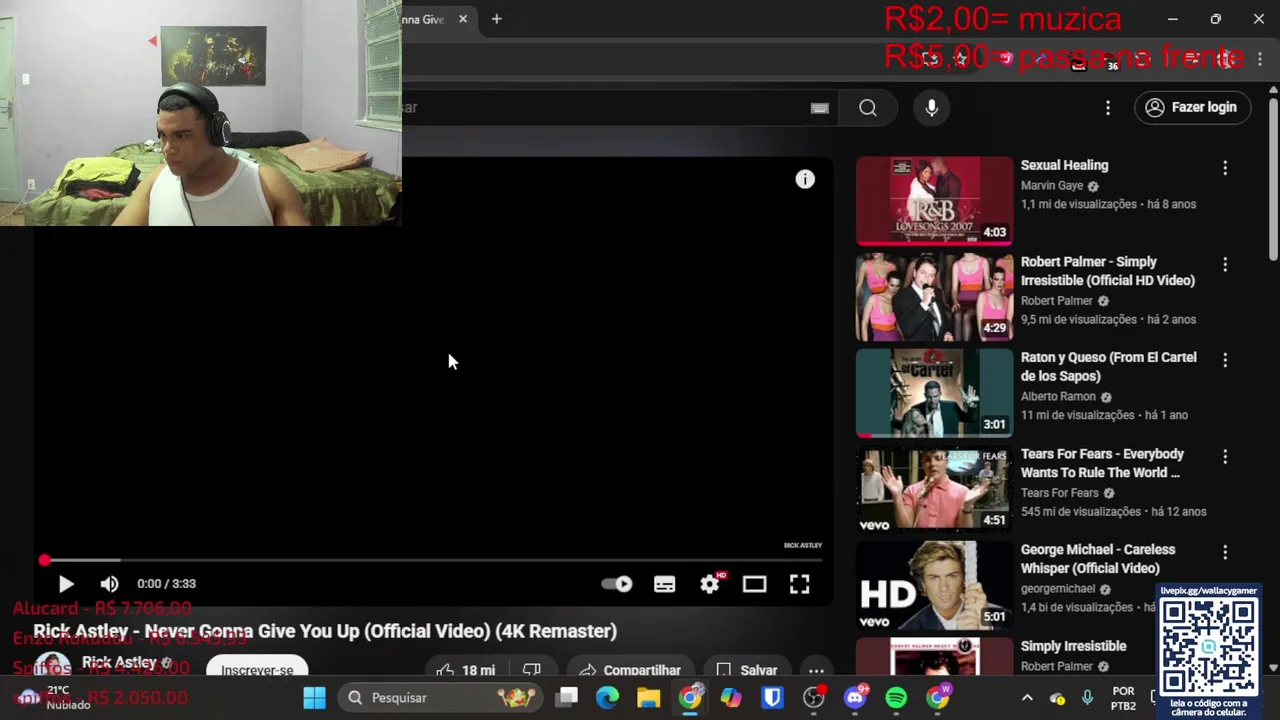Open options menu for Simply Irresistible Official HD Video
Viewport: 1280px width, 720px height.
pyautogui.click(x=1225, y=264)
